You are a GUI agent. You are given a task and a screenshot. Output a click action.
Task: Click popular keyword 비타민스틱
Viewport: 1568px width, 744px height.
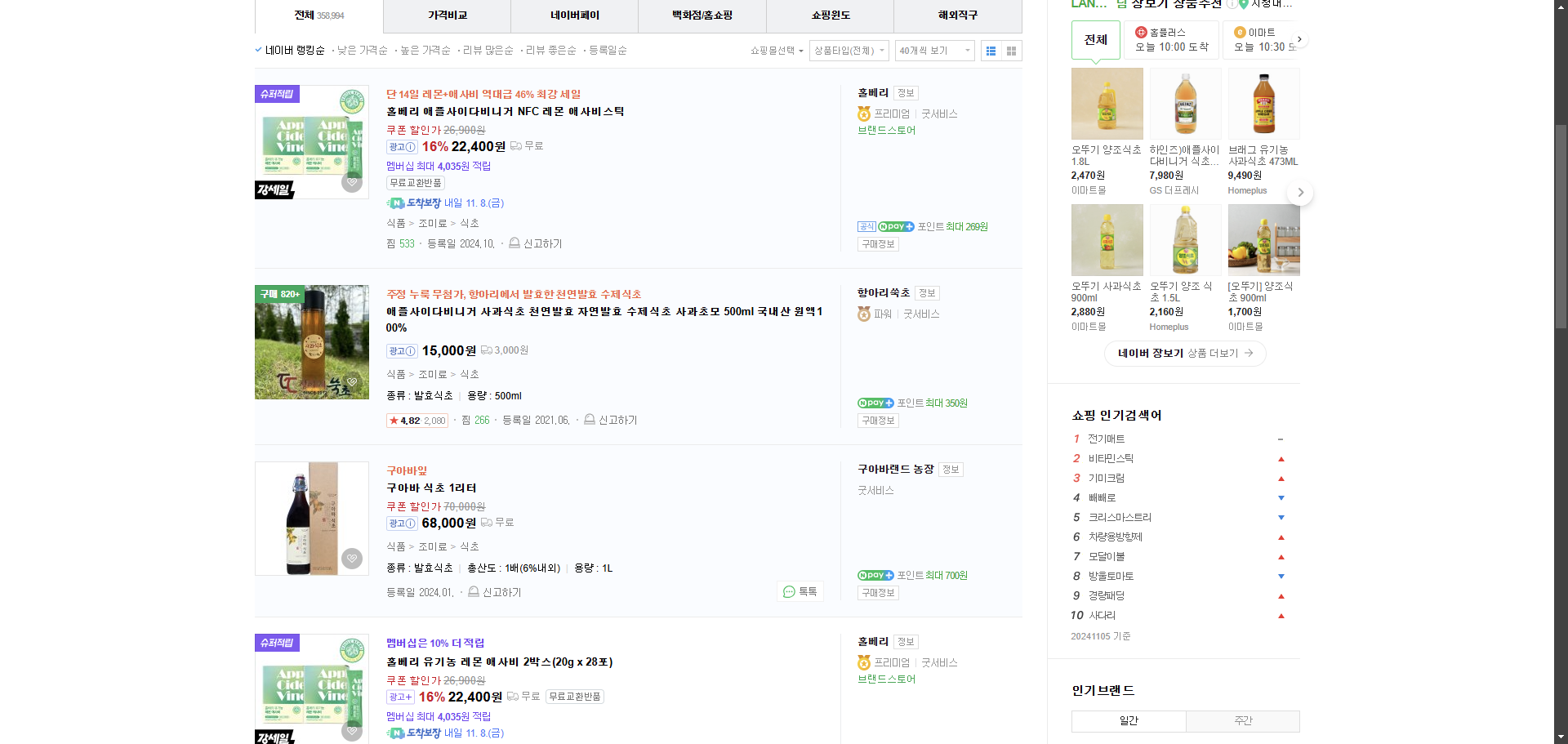tap(1111, 459)
